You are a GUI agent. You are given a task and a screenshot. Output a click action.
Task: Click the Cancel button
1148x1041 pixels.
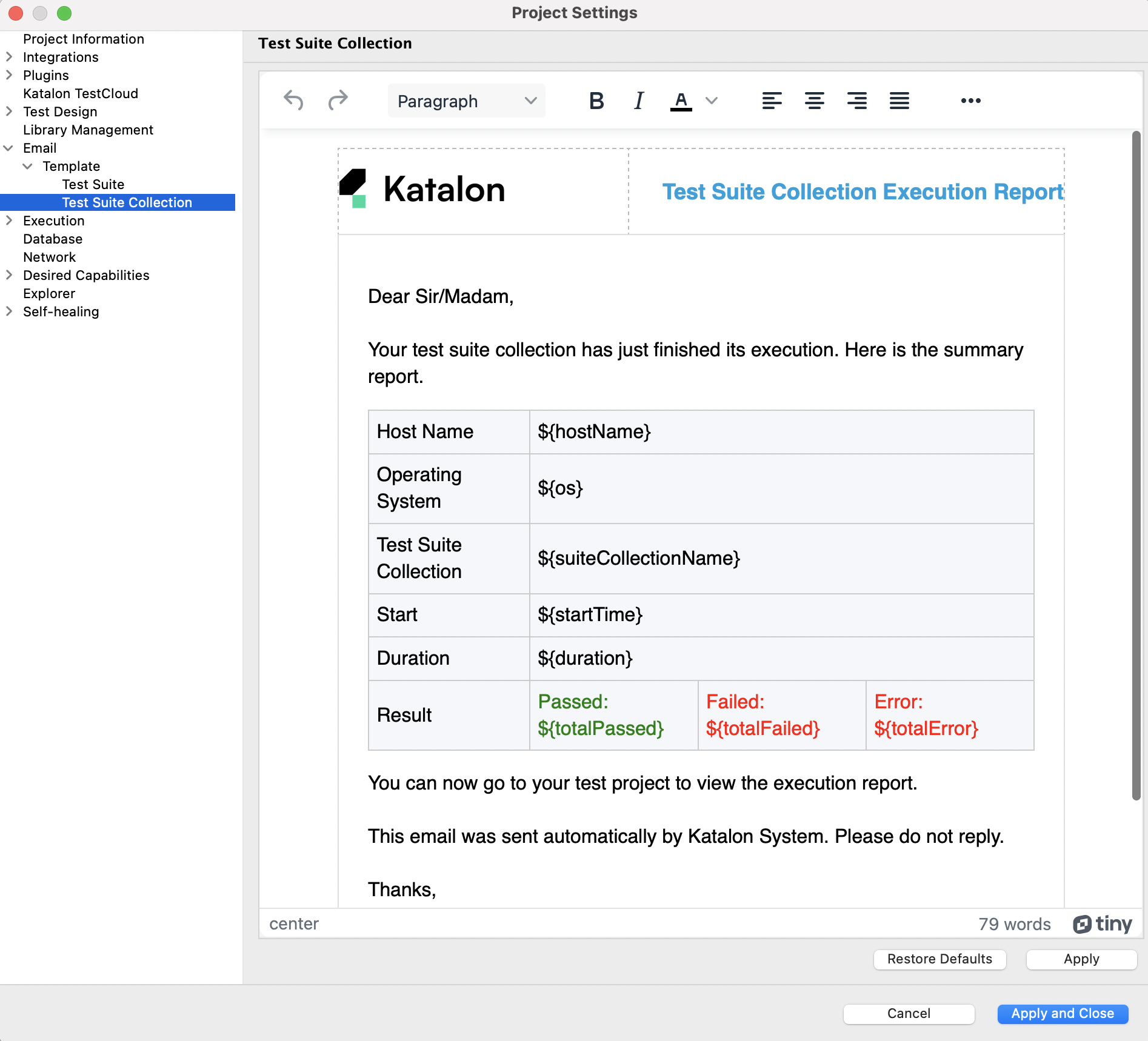pos(909,1013)
